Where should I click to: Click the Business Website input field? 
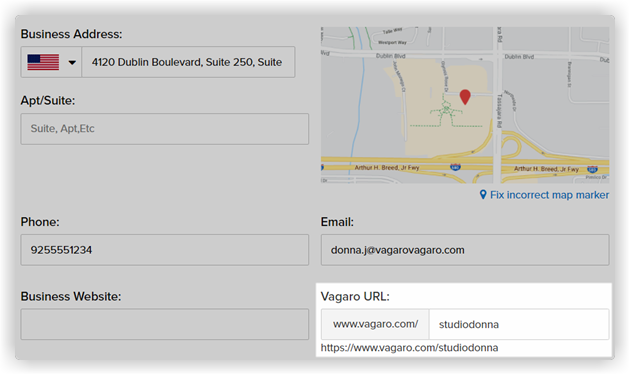click(165, 324)
